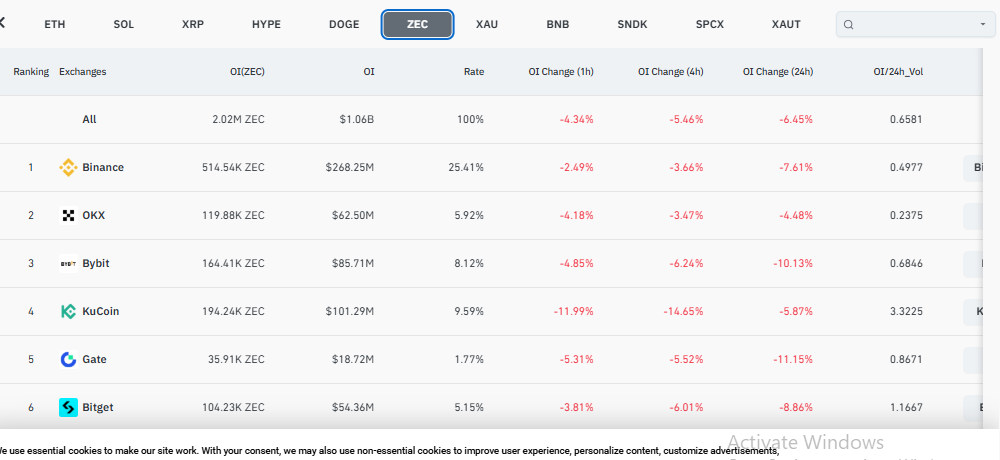Switch to the ETH coin tab
Image resolution: width=1000 pixels, height=460 pixels.
(55, 25)
